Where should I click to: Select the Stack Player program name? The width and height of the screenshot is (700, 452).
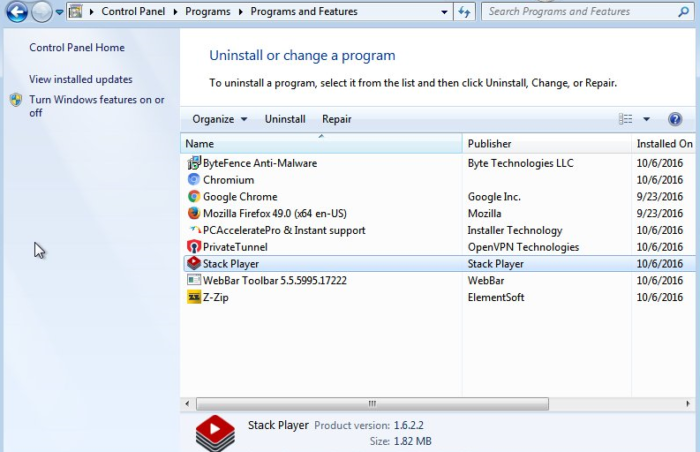[x=231, y=264]
